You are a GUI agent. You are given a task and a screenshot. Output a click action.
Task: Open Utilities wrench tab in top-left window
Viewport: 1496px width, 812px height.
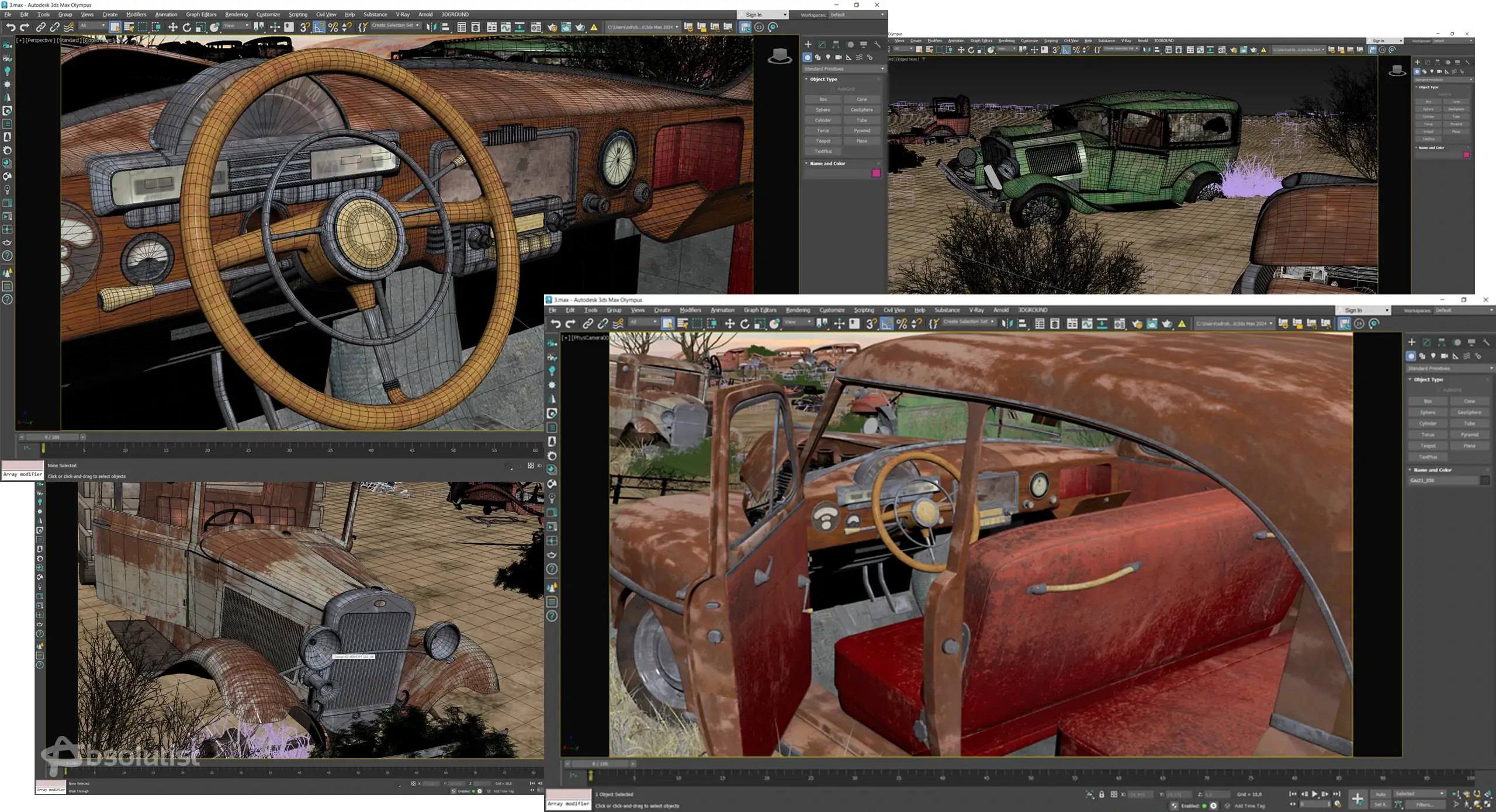tap(877, 44)
